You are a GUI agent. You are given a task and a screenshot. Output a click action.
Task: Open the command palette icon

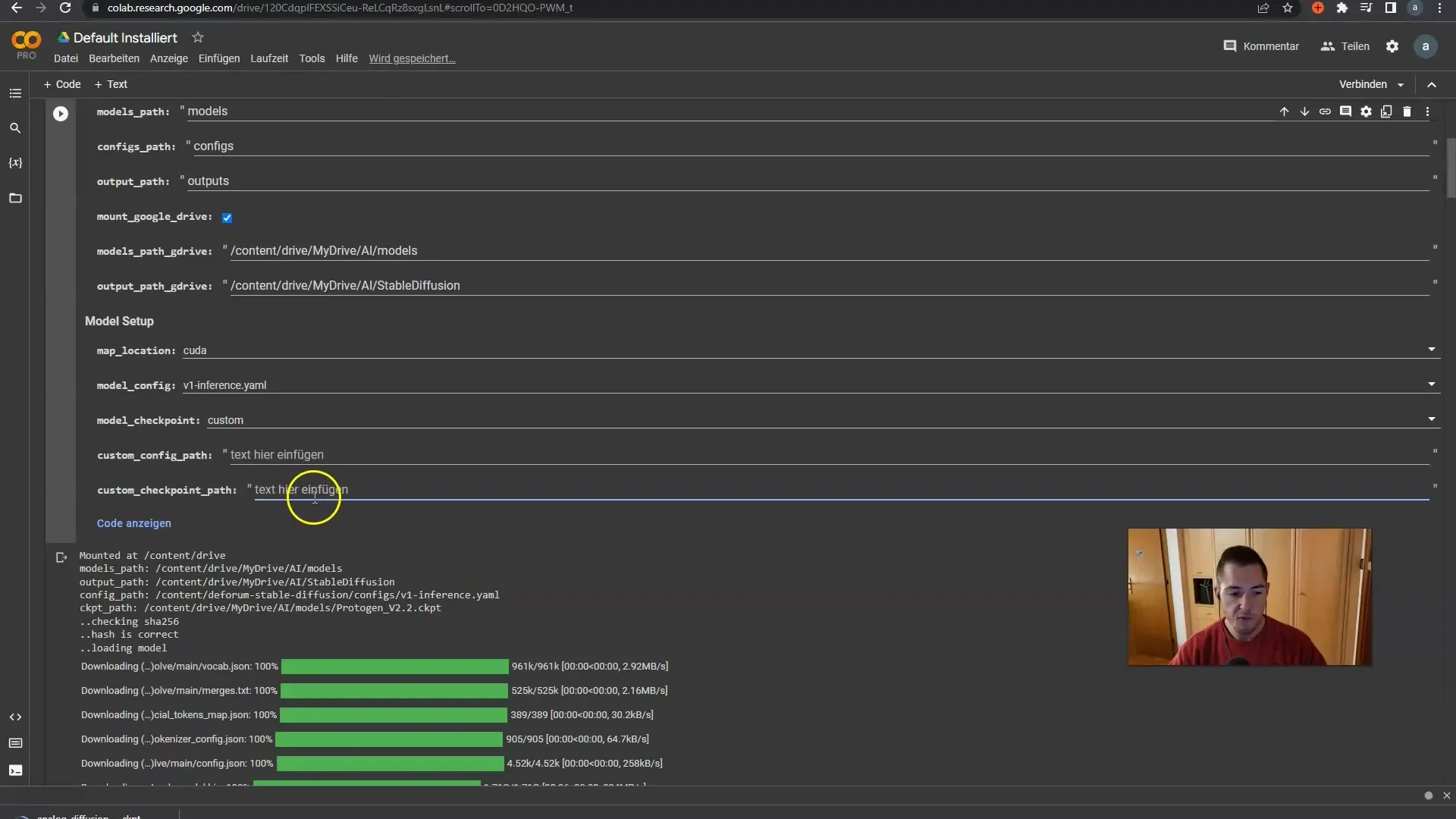[15, 743]
